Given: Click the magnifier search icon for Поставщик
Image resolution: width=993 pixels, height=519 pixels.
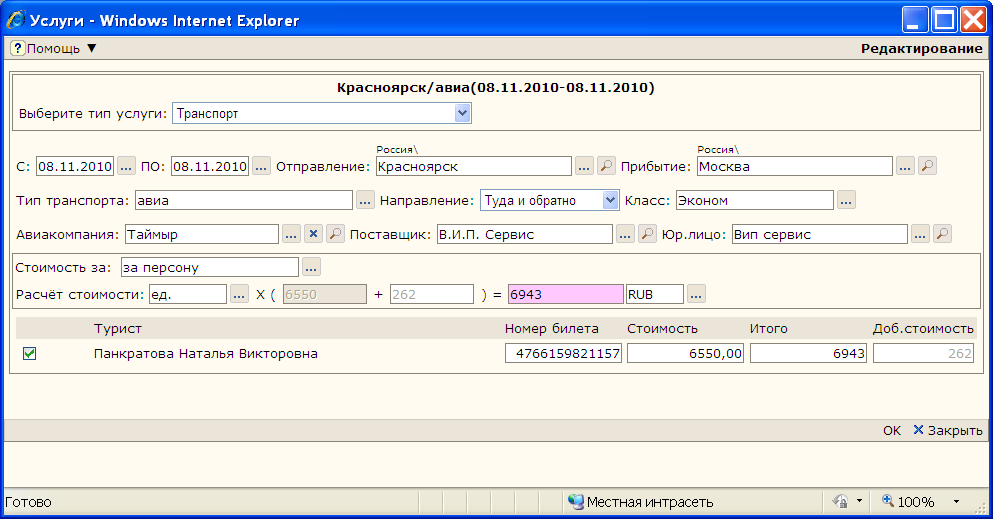Looking at the screenshot, I should (647, 234).
